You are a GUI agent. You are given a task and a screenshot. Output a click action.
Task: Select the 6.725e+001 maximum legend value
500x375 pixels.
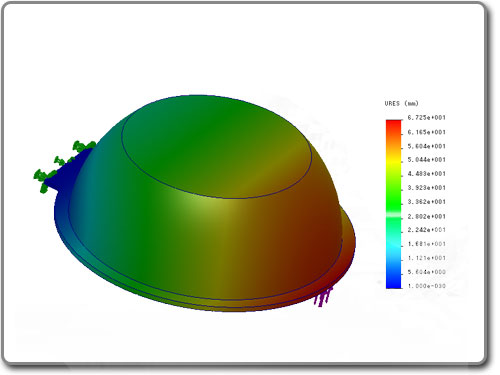pyautogui.click(x=426, y=118)
